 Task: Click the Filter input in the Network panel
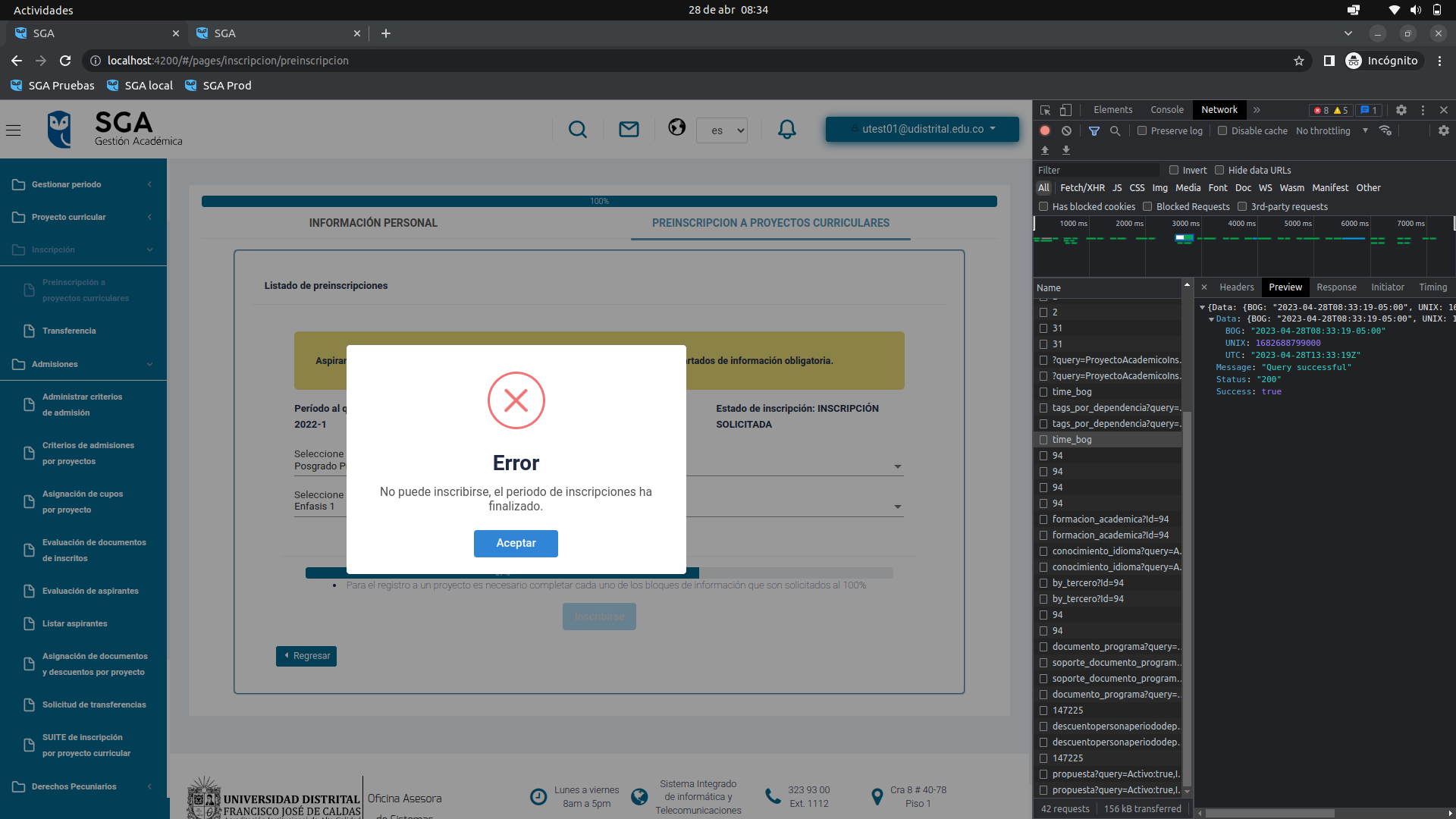[1096, 169]
